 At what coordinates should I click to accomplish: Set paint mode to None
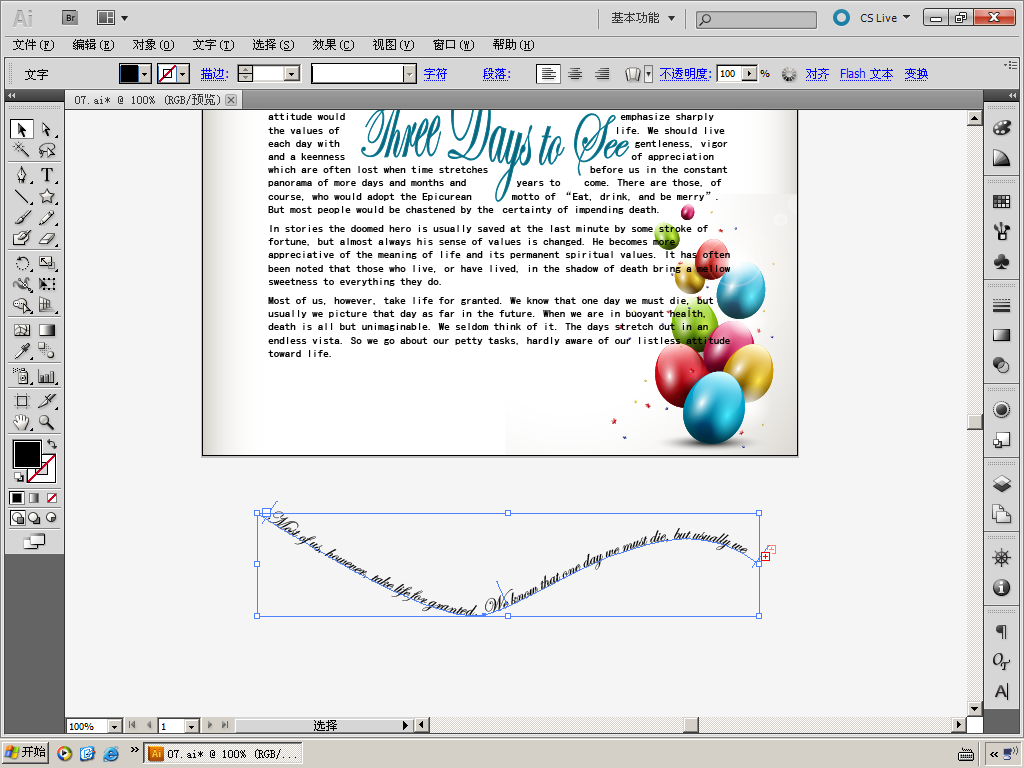pos(52,498)
